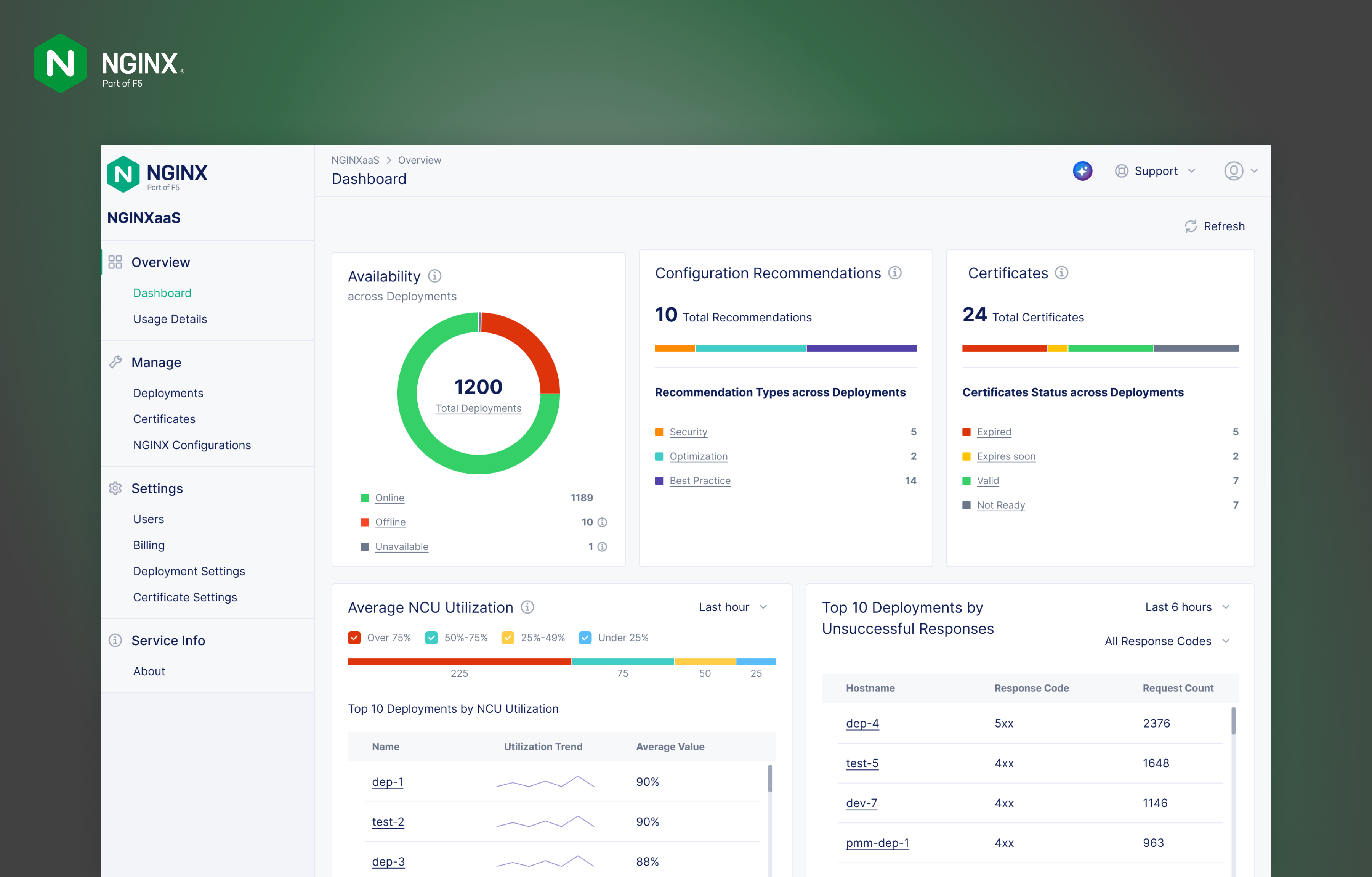Screen dimensions: 1372x877
Task: Open the AI assistant sparkle icon
Action: click(1083, 170)
